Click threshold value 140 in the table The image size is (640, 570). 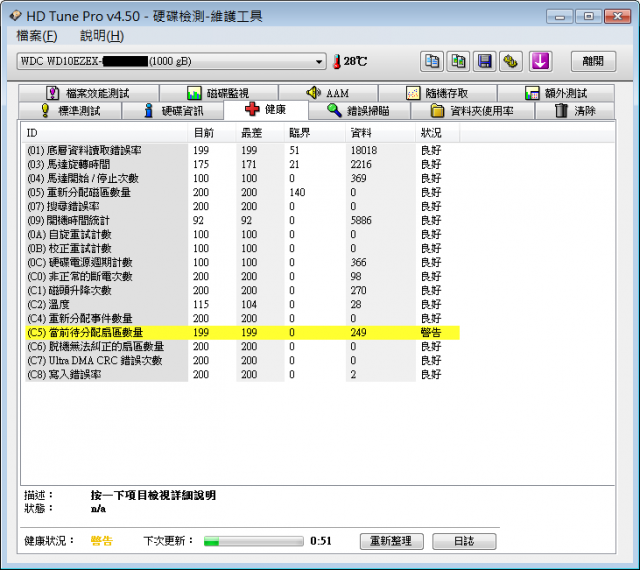(297, 192)
